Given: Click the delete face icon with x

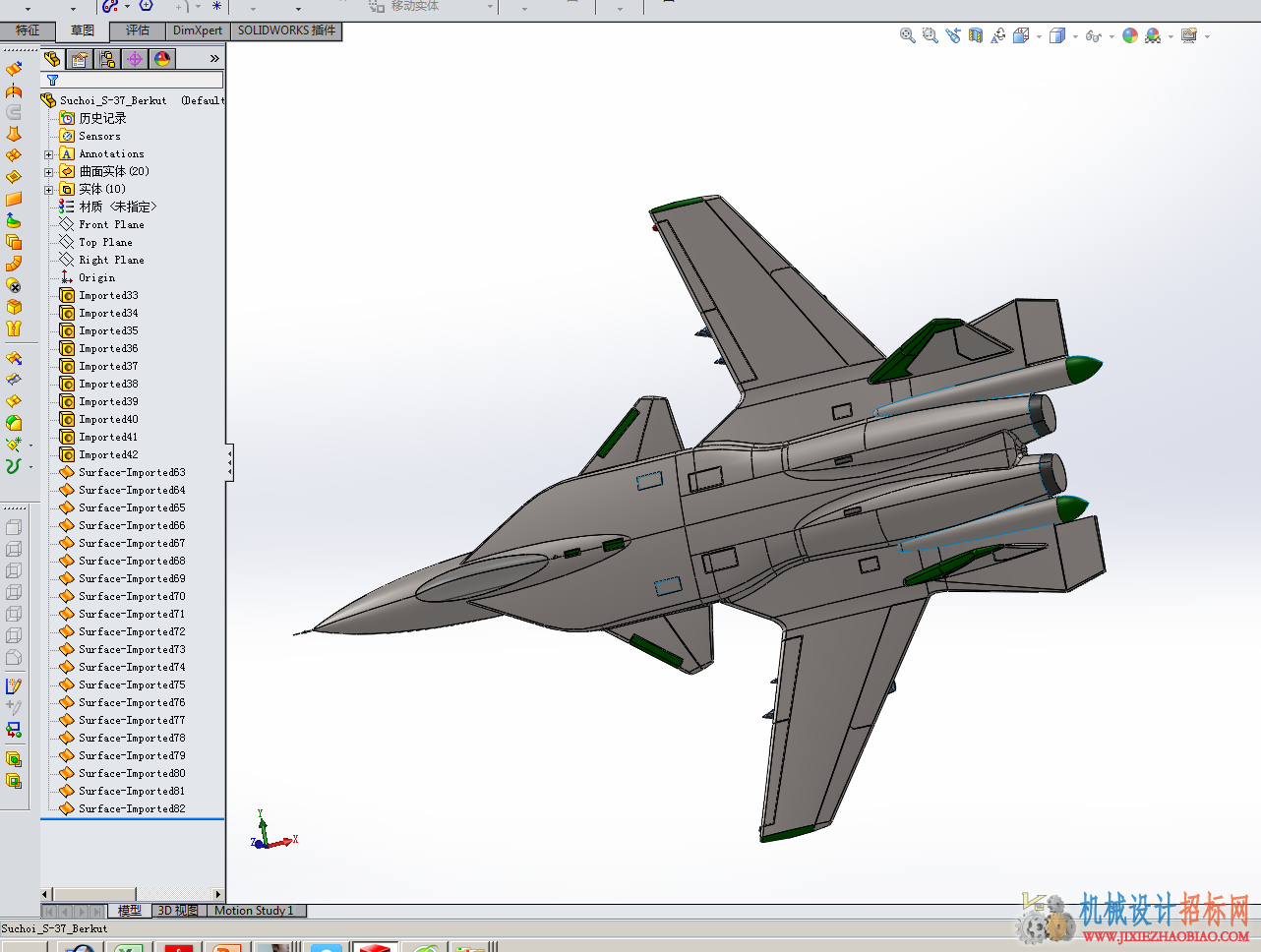Looking at the screenshot, I should (x=14, y=285).
